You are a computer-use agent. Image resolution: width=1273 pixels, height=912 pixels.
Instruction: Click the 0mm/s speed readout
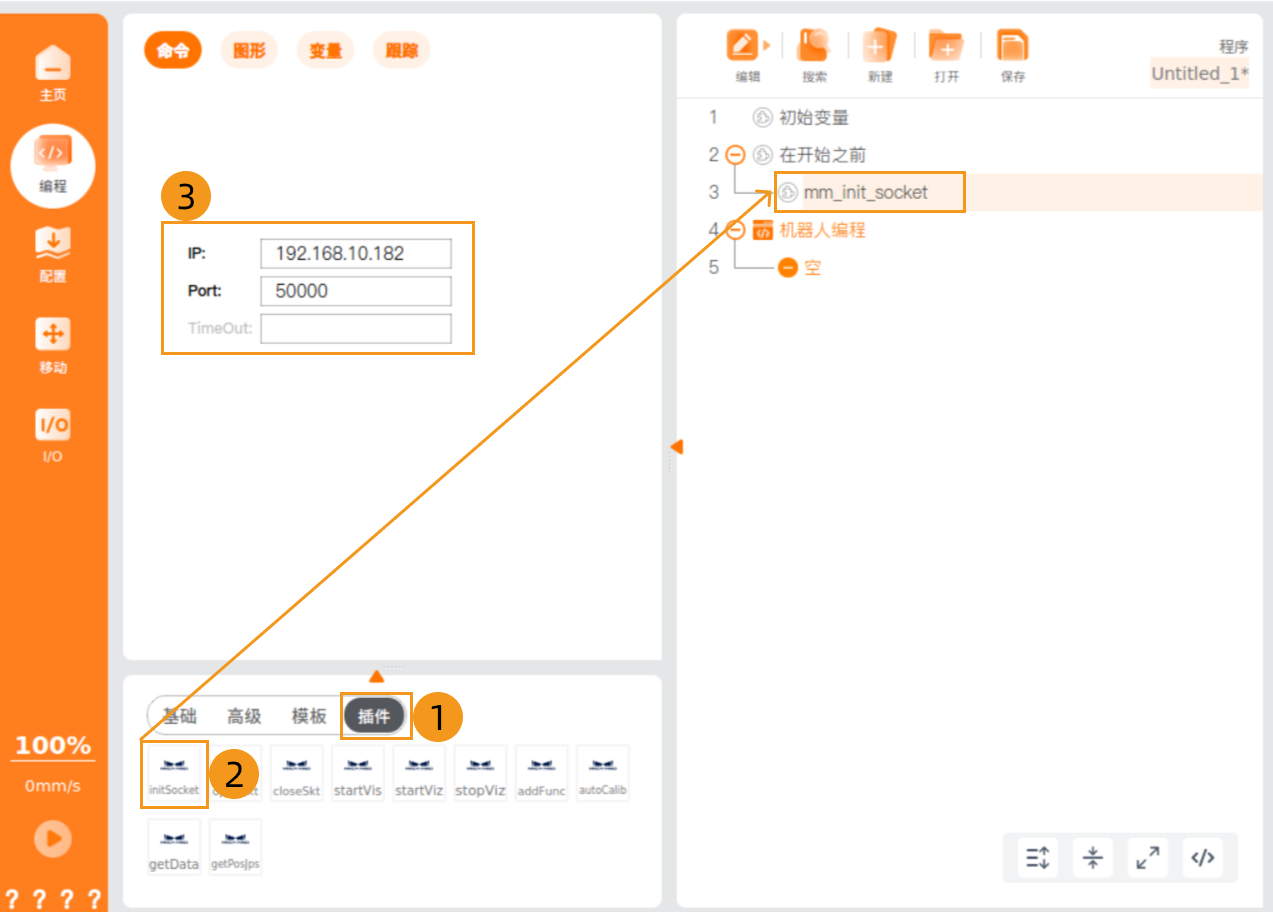point(53,786)
